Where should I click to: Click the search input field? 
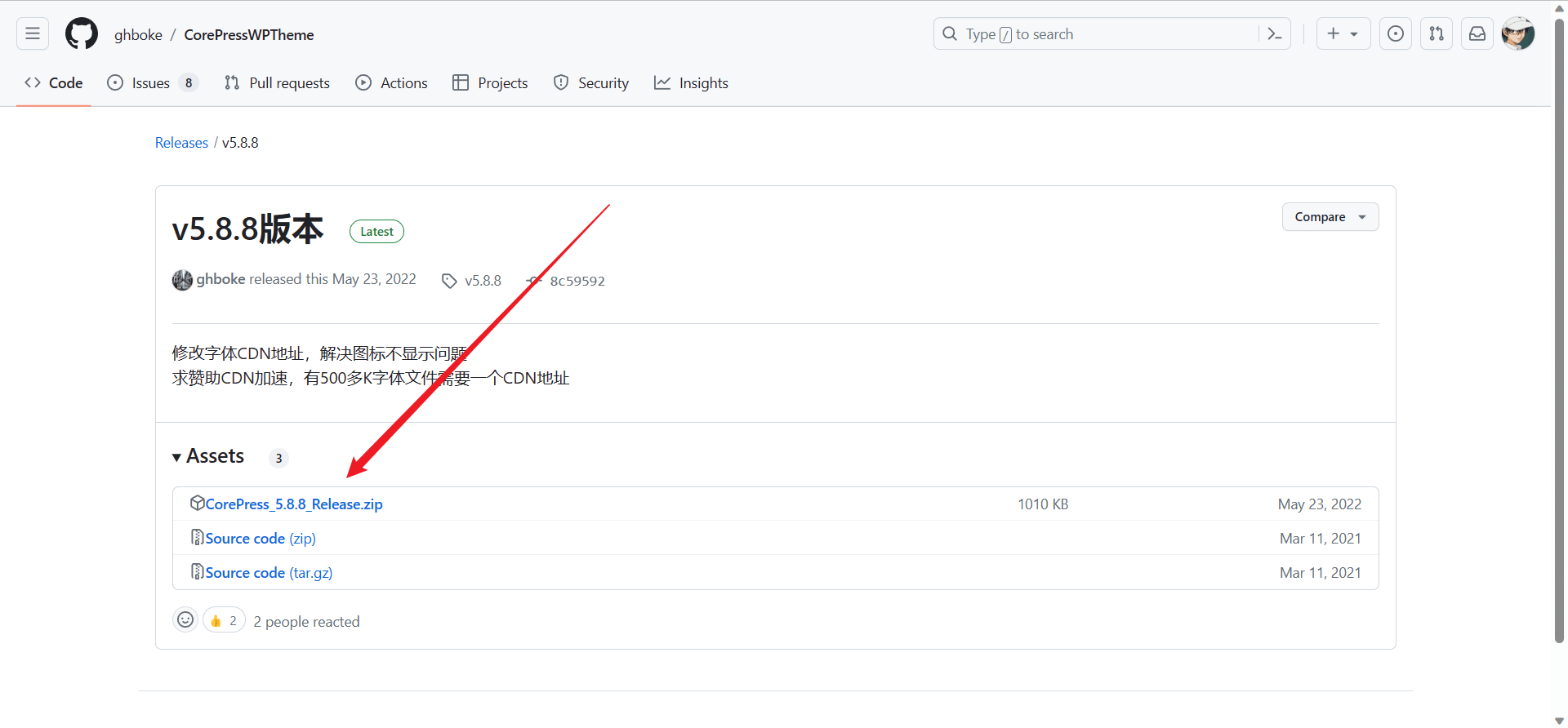1094,33
